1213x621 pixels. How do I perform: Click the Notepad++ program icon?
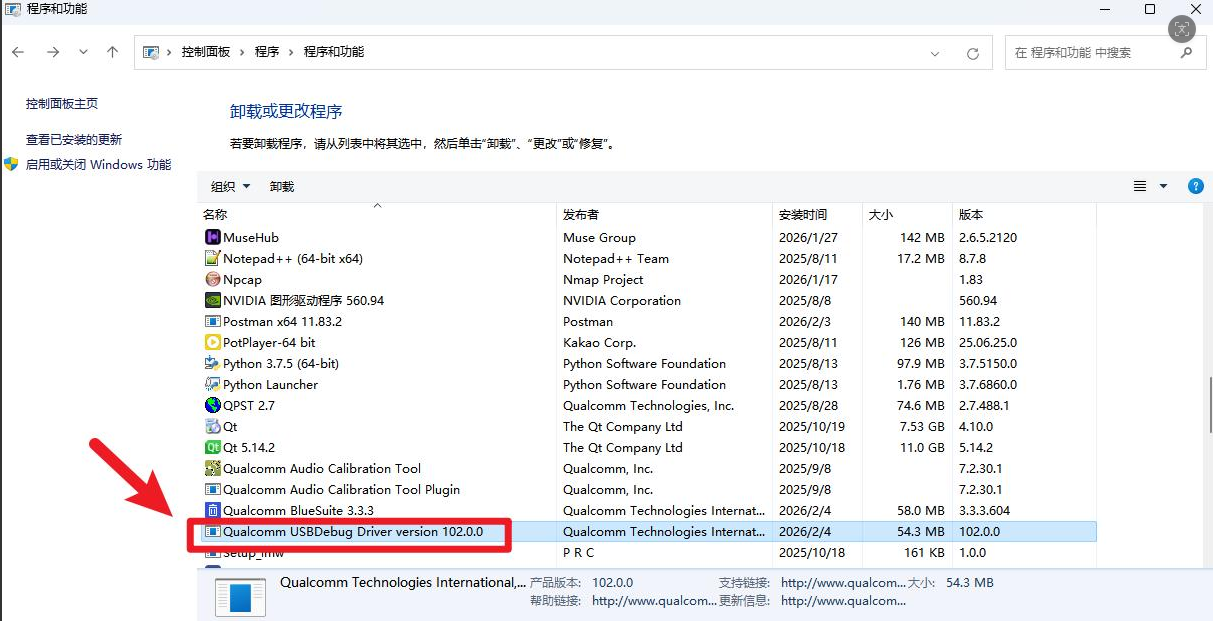pyautogui.click(x=212, y=259)
